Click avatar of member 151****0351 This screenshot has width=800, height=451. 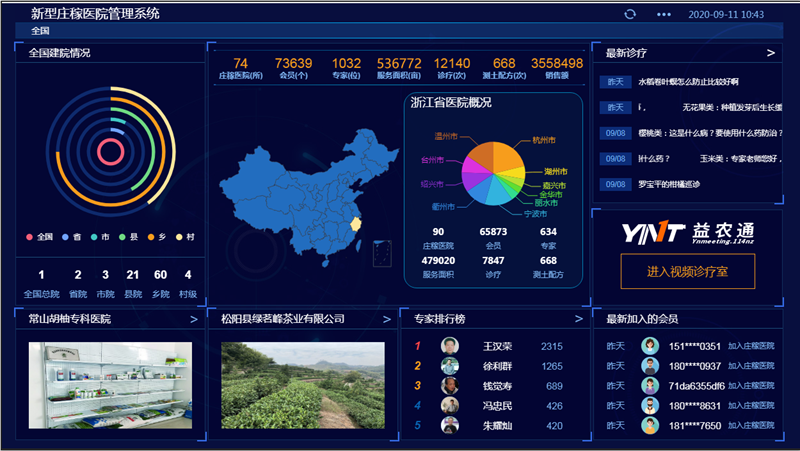(650, 346)
